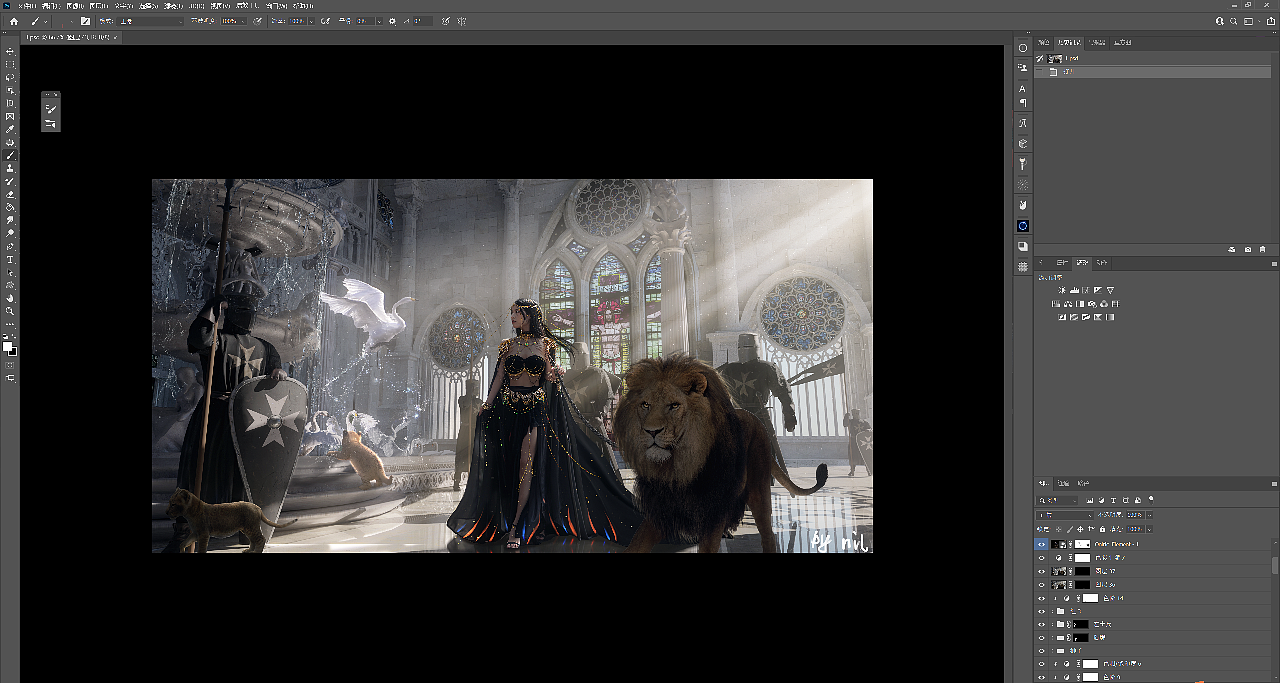1280x683 pixels.
Task: Open symmetry butterfly options
Action: click(461, 21)
